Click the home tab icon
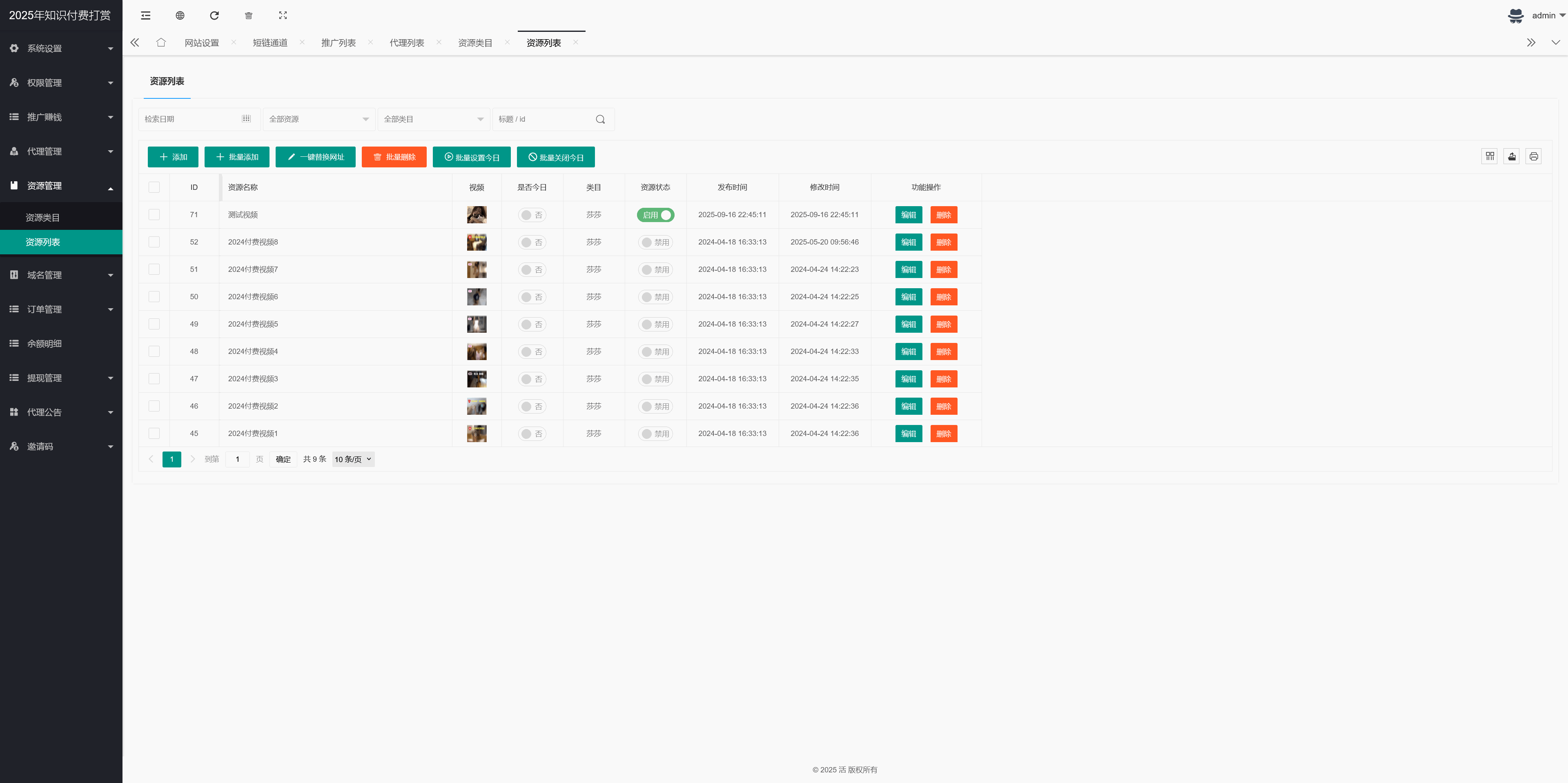Viewport: 1568px width, 783px height. (x=161, y=42)
